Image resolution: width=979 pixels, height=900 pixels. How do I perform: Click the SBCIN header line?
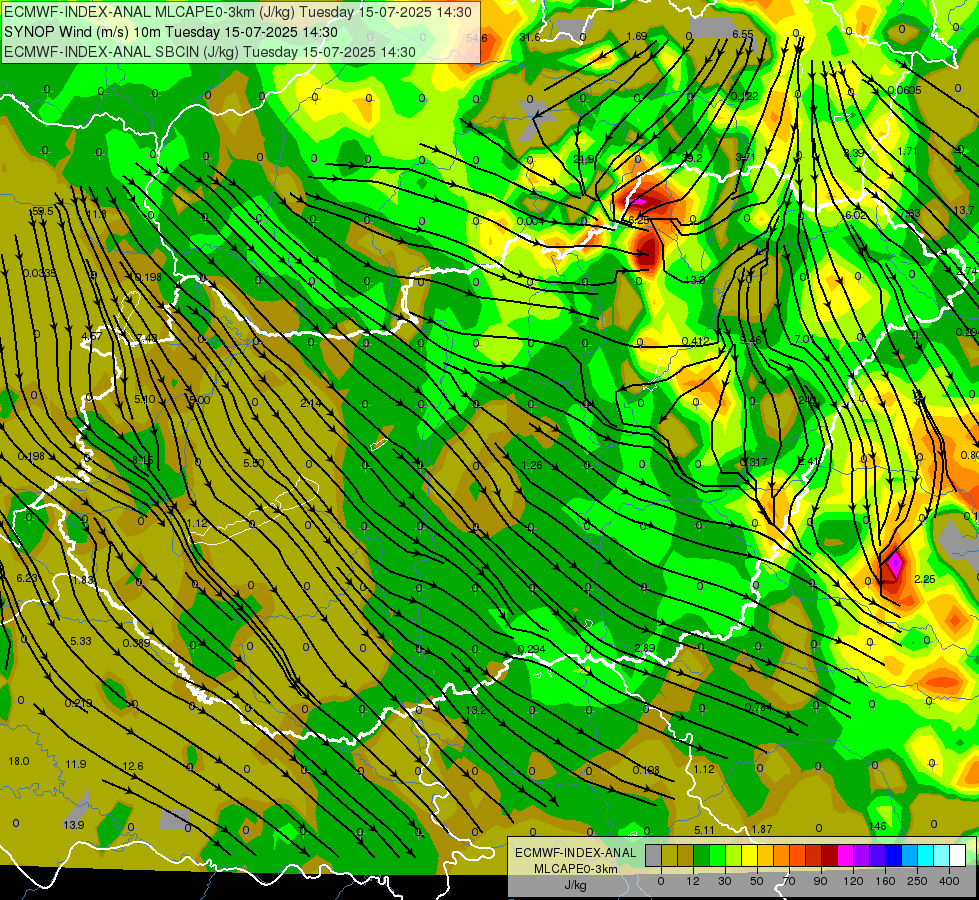click(x=210, y=52)
